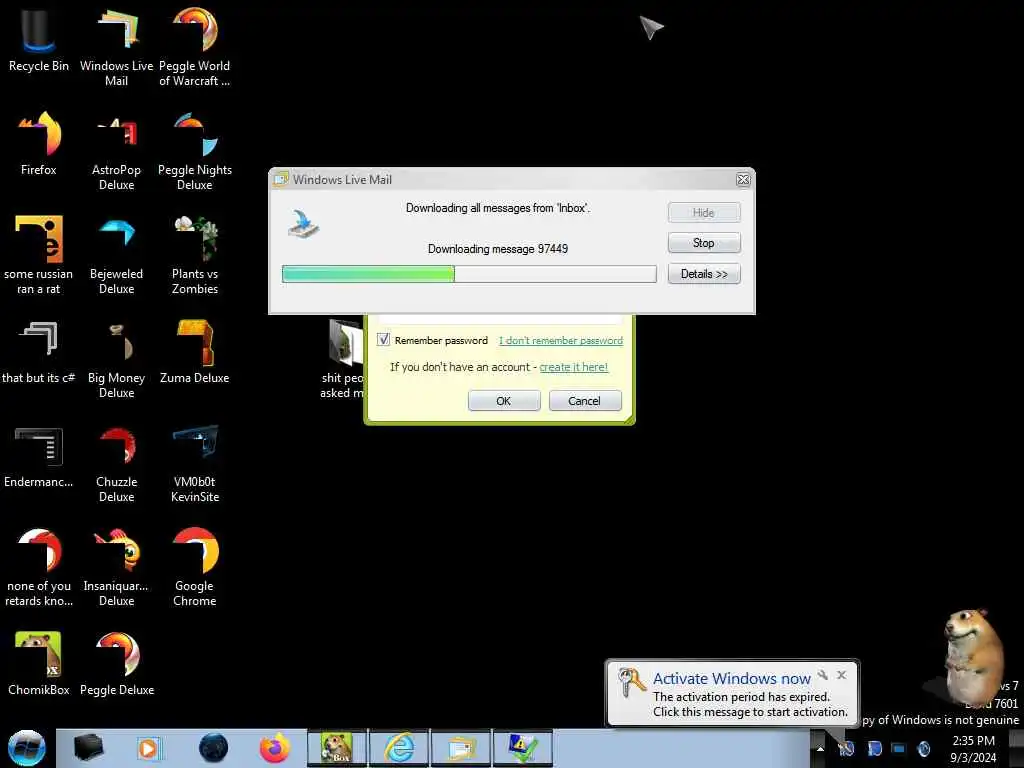
Task: Click the password field above Remember password
Action: [500, 319]
